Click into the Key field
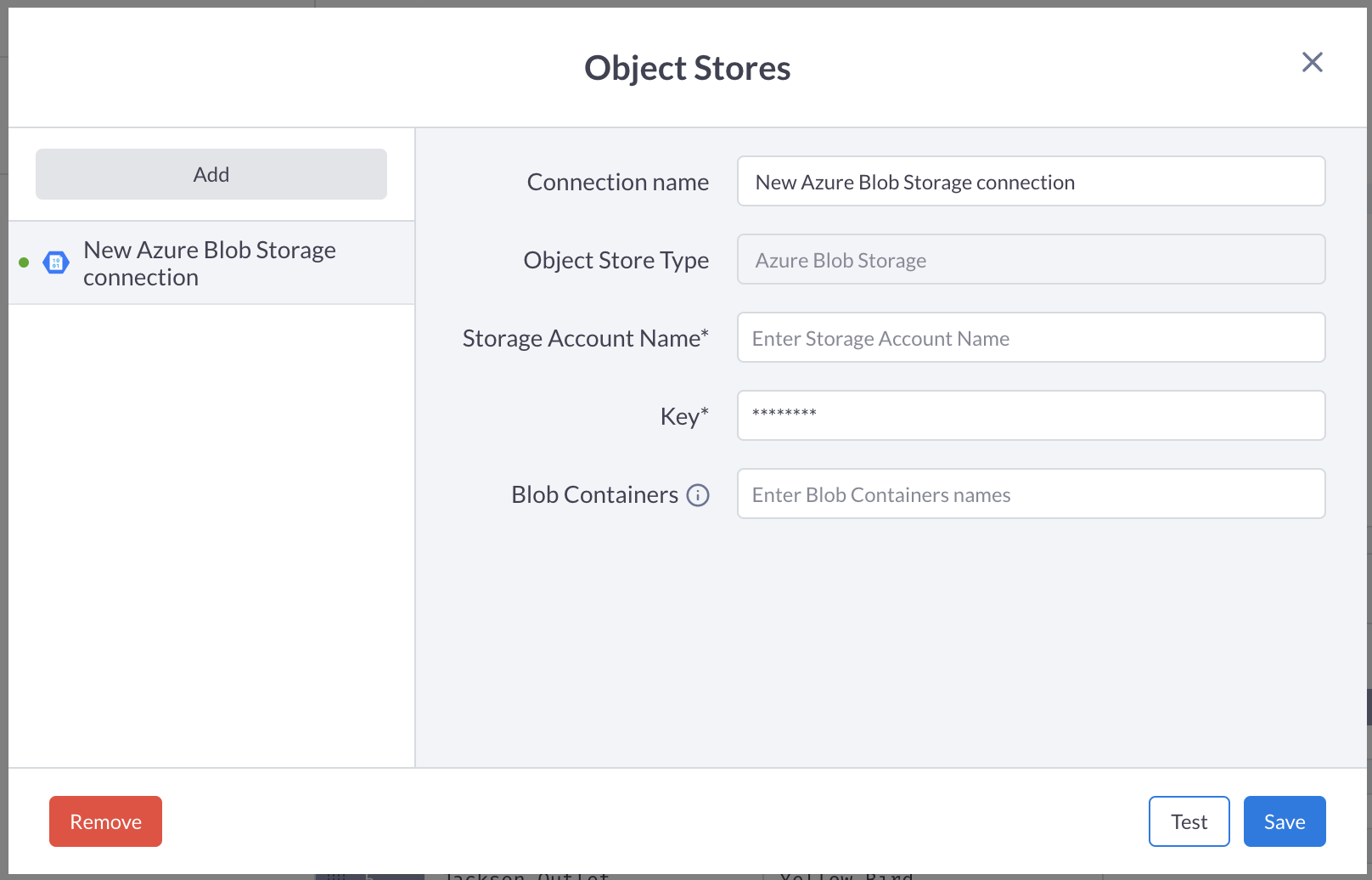This screenshot has width=1372, height=880. 1031,415
